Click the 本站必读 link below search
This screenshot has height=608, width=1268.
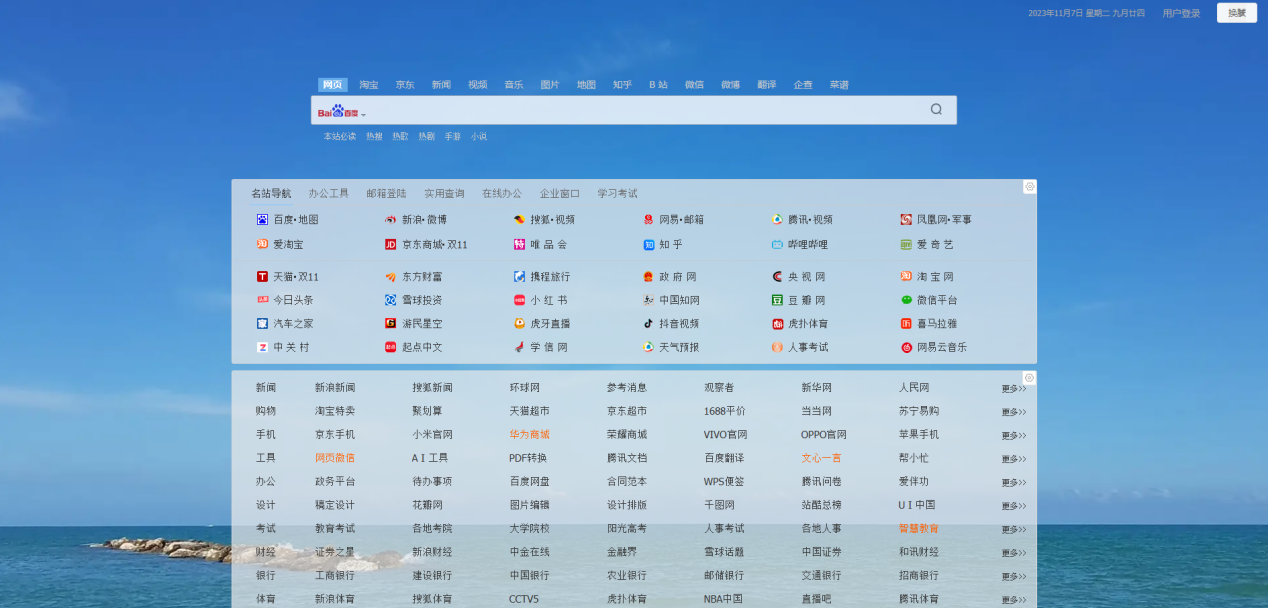coord(339,136)
